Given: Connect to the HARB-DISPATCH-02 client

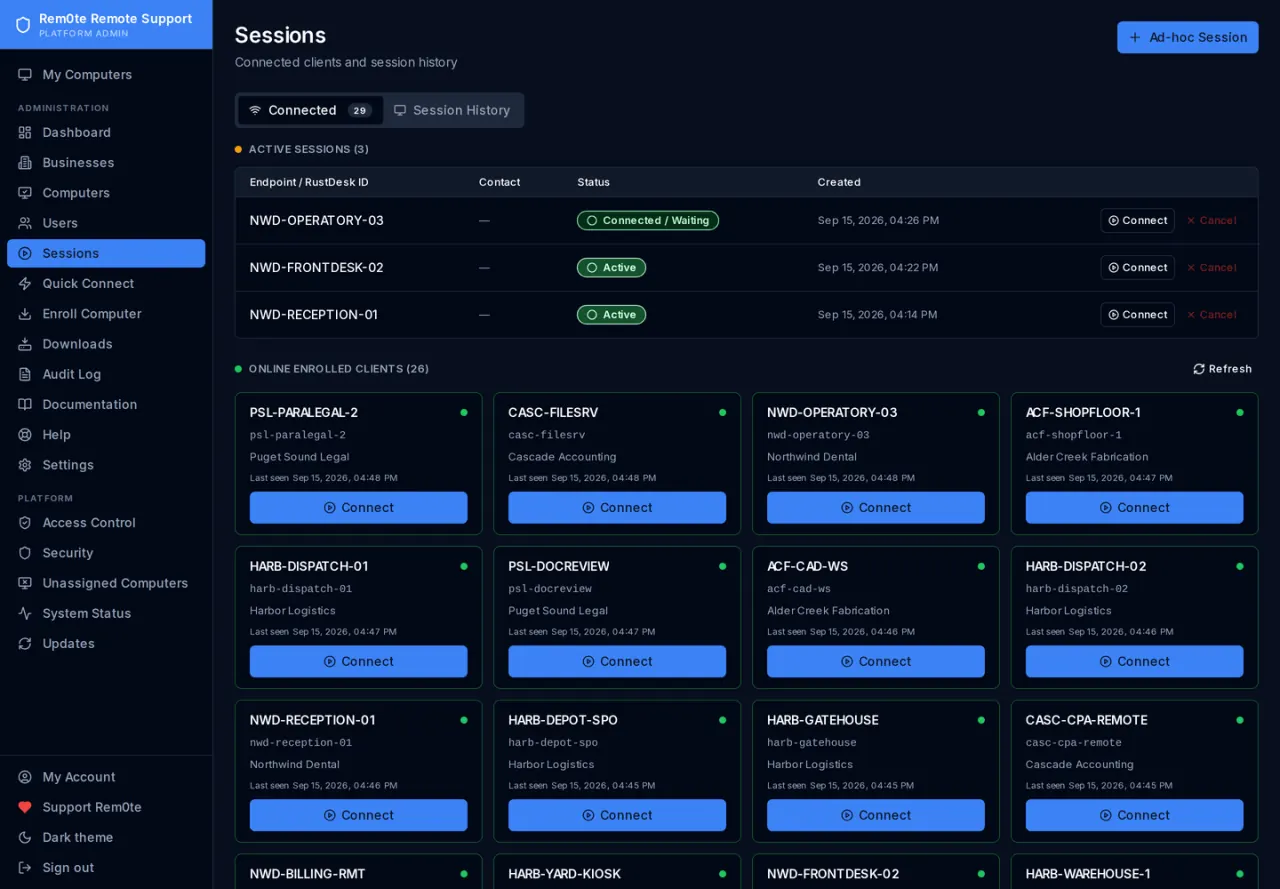Looking at the screenshot, I should coord(1134,661).
